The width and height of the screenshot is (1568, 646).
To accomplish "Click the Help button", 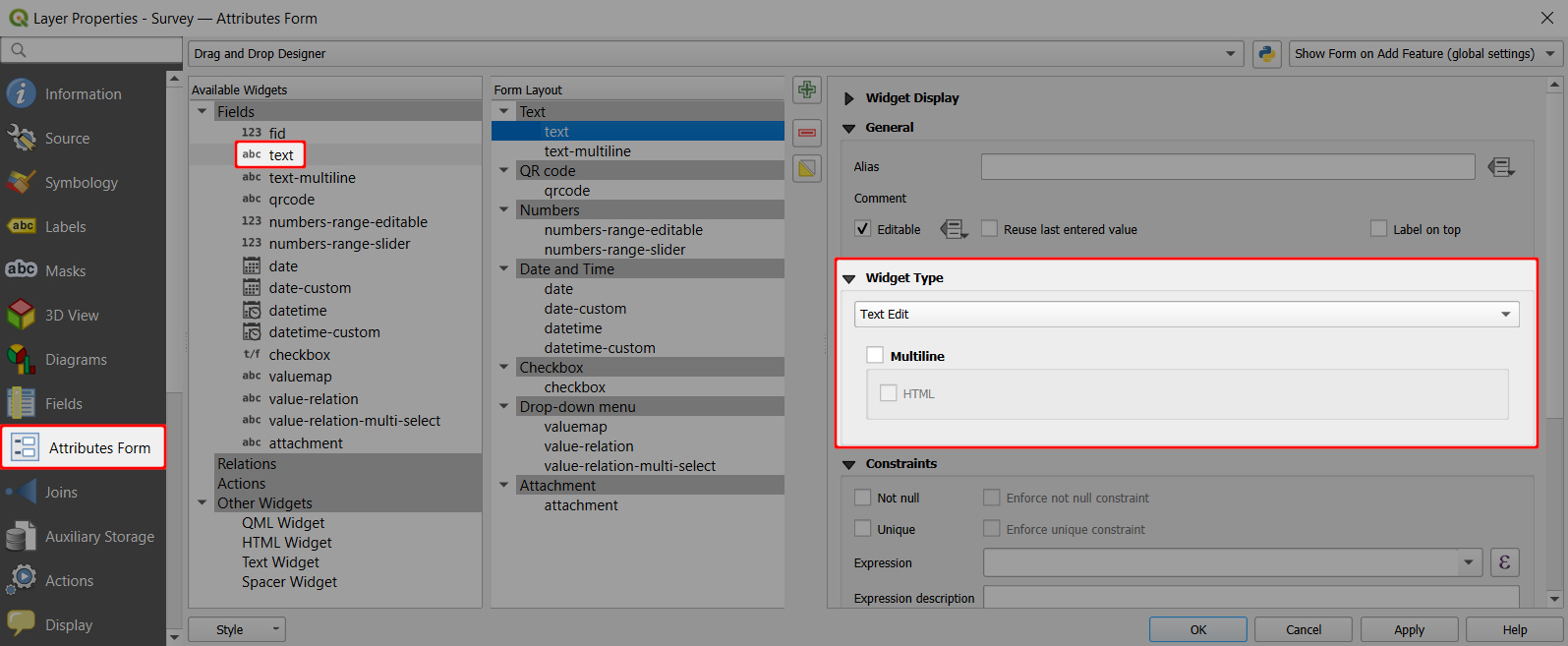I will (1515, 629).
